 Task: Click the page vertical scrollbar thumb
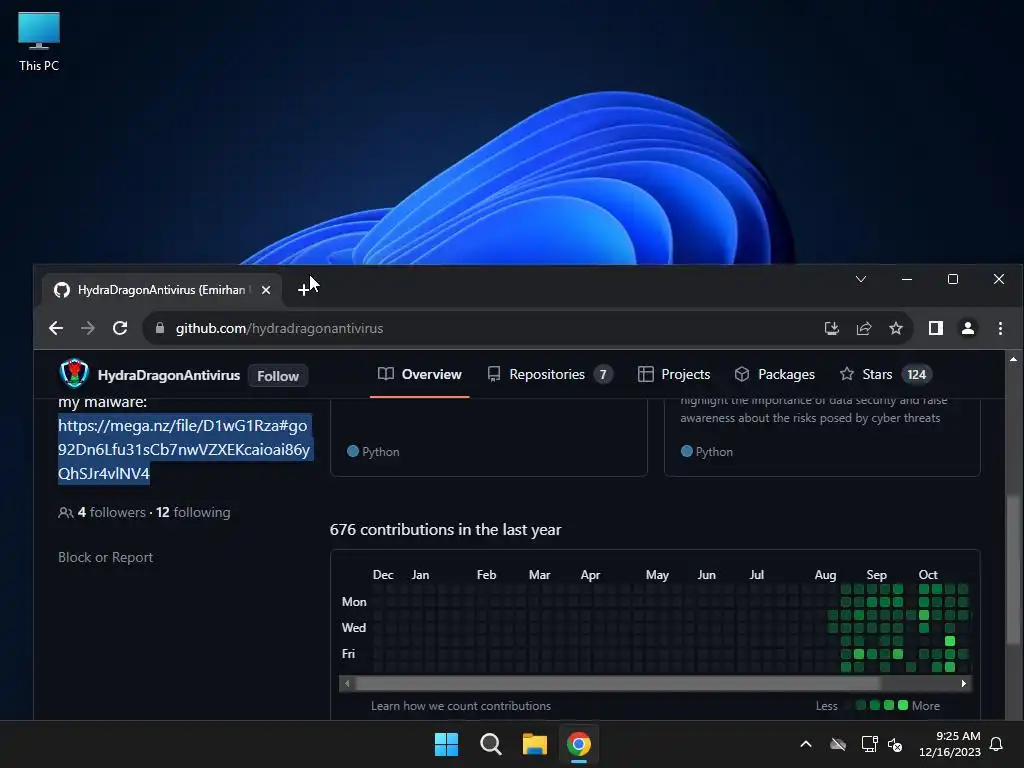tap(1013, 569)
